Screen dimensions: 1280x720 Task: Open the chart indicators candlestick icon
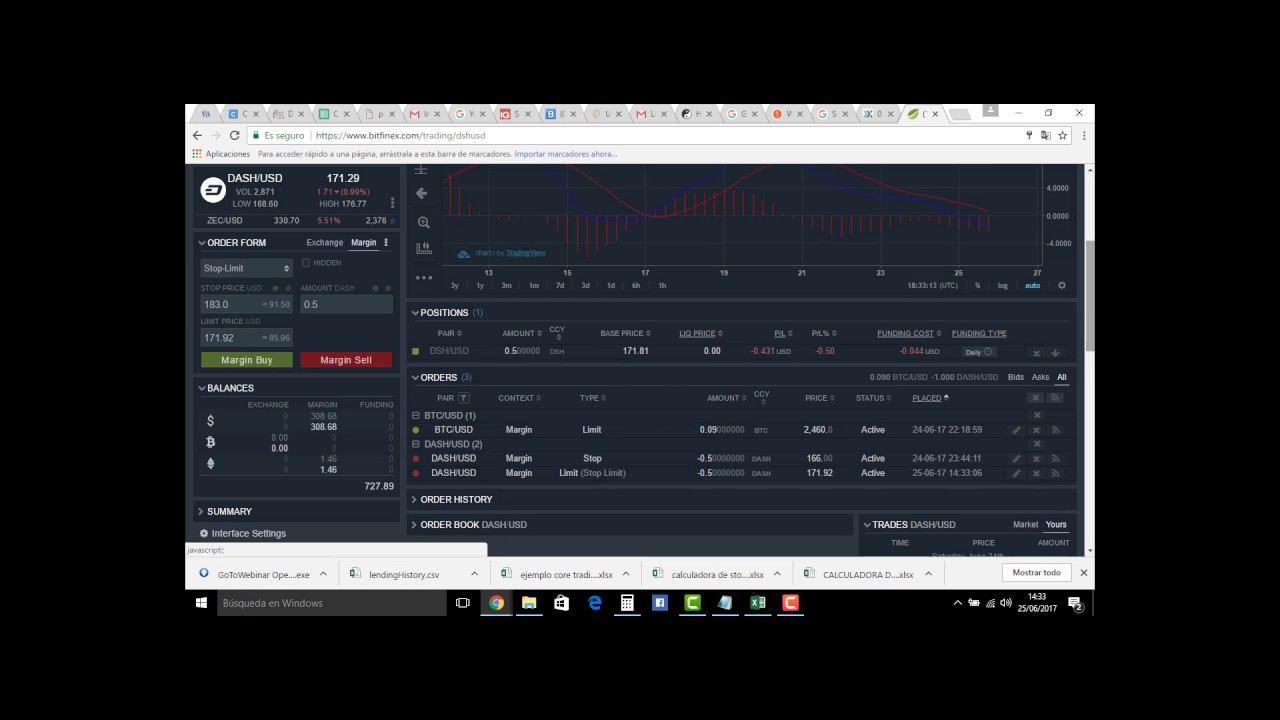pyautogui.click(x=423, y=248)
